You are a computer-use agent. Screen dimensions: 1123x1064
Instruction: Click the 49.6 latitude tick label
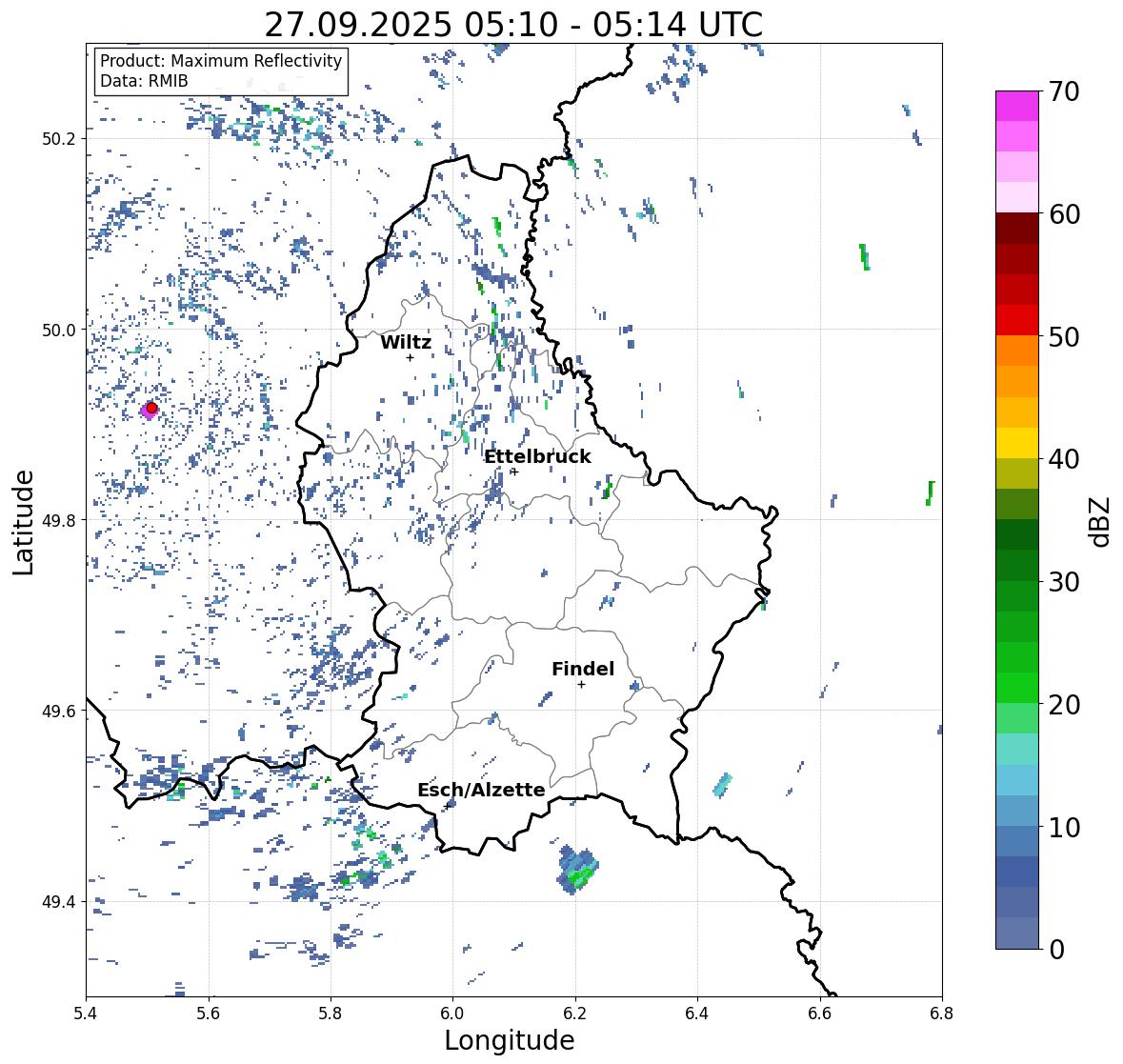[59, 711]
